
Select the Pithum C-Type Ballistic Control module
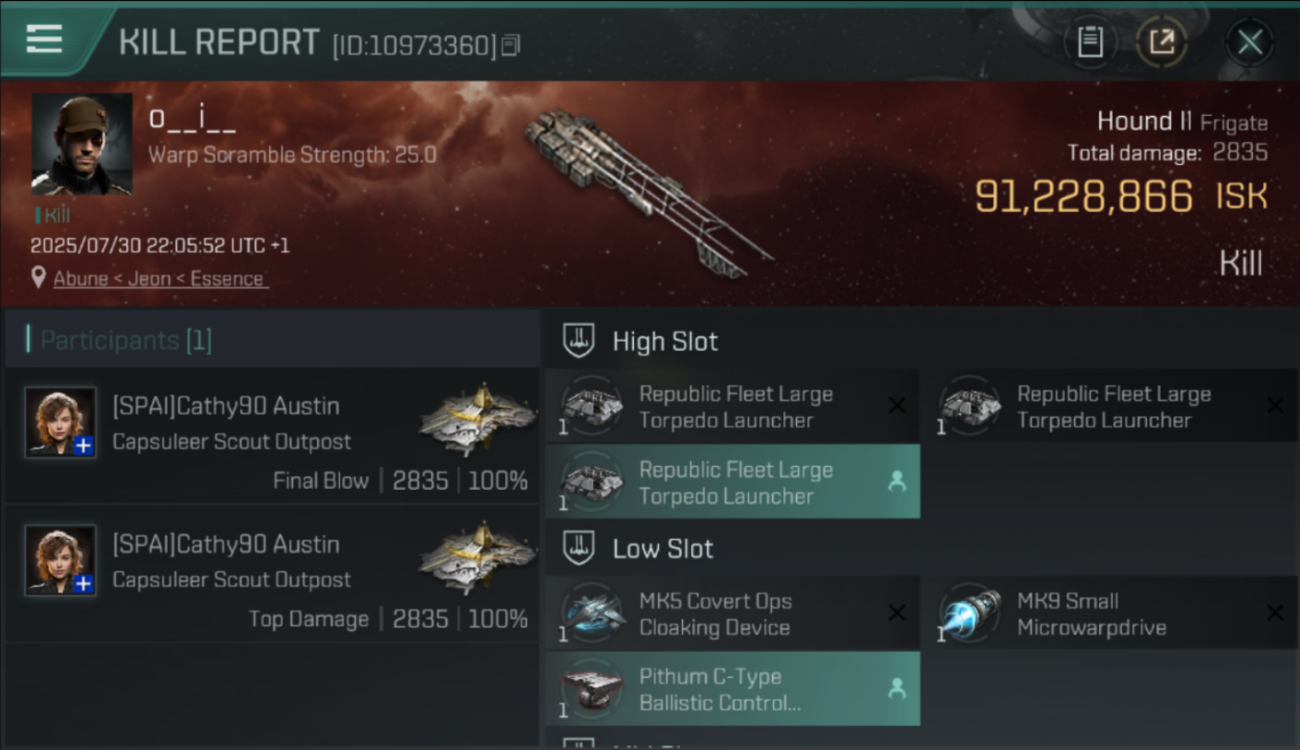tap(732, 689)
